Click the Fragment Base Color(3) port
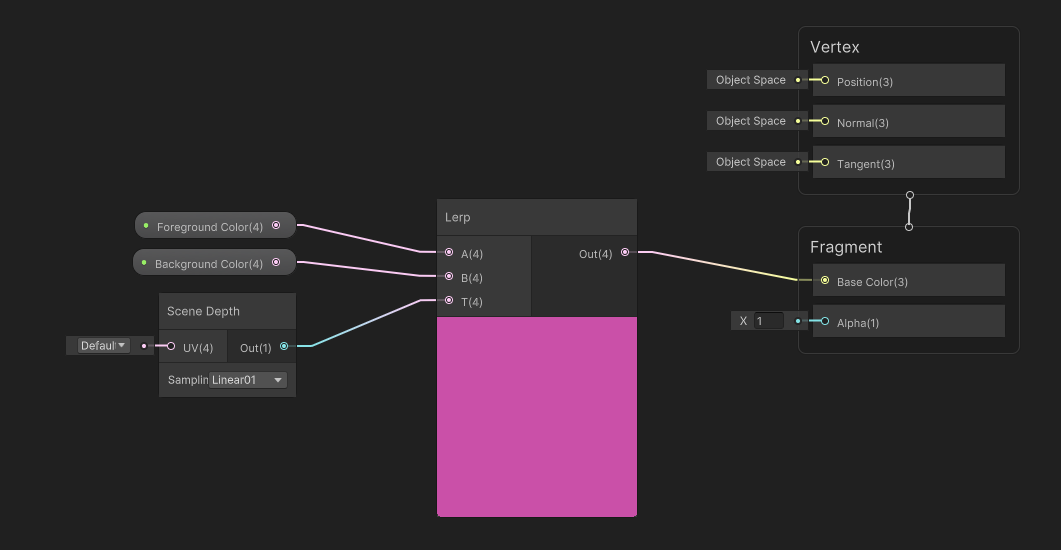The height and width of the screenshot is (550, 1061). [825, 281]
